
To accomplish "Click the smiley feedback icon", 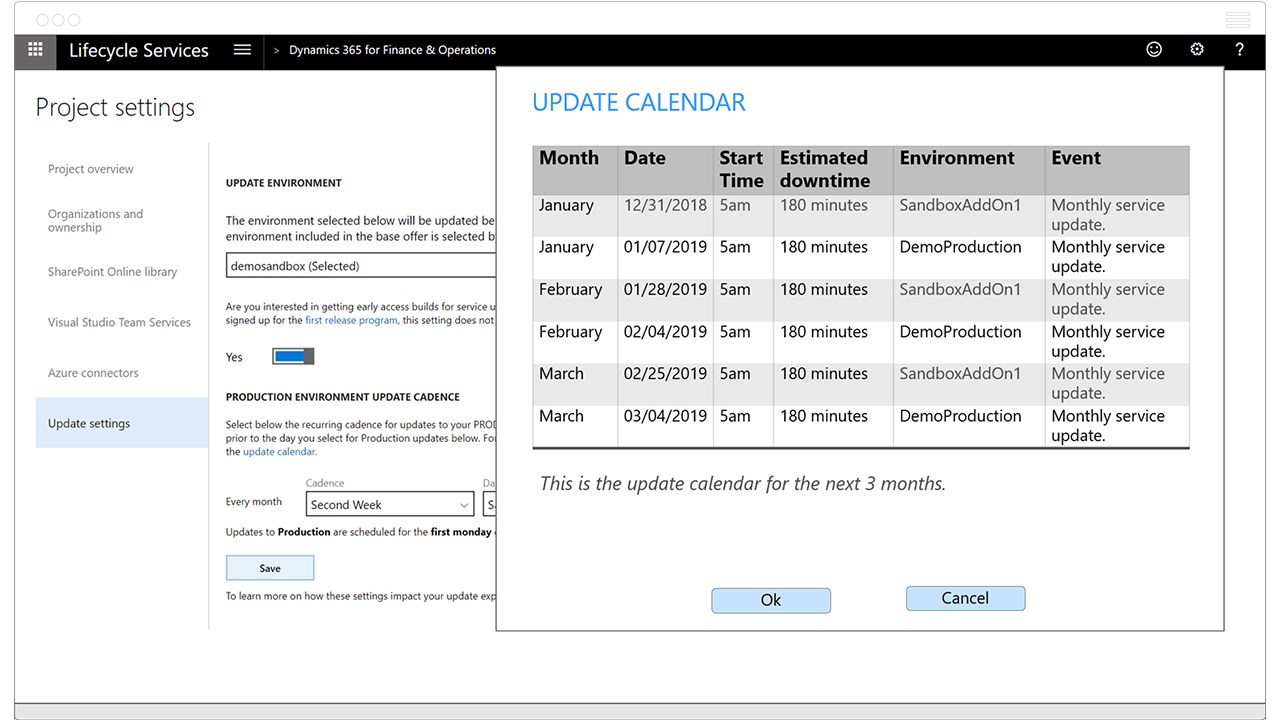I will (1154, 49).
